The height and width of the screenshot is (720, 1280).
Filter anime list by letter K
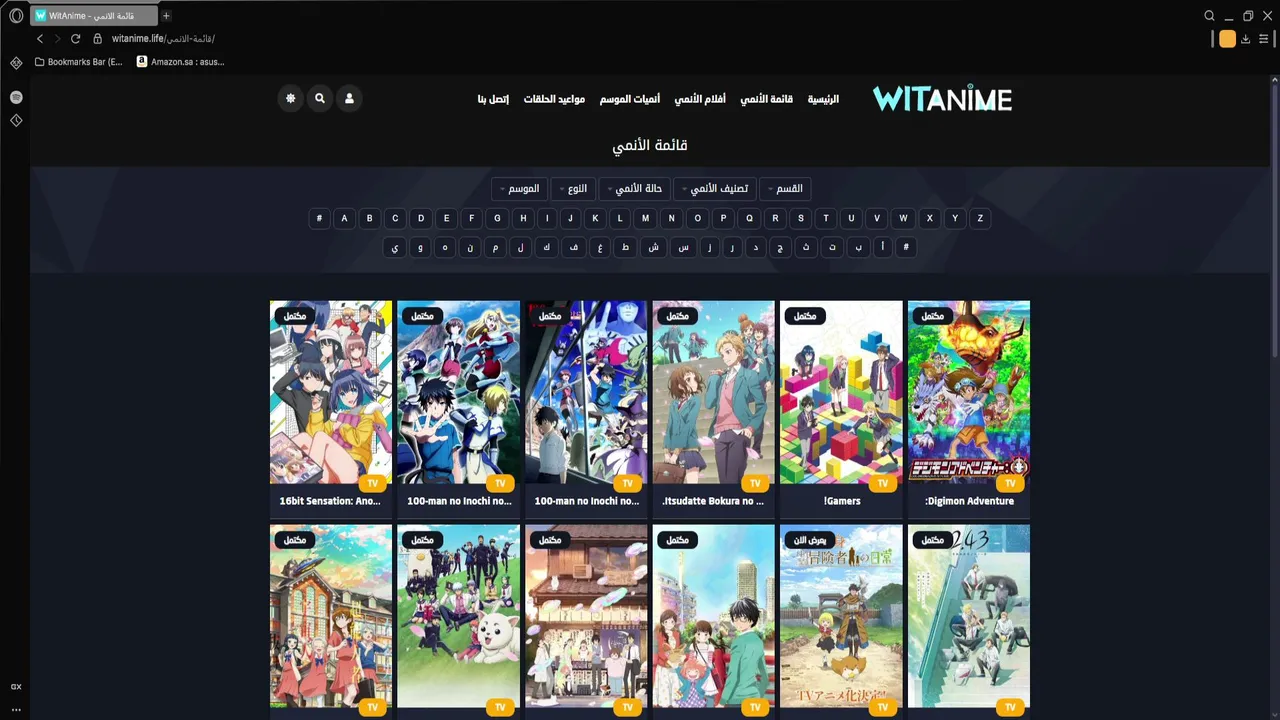click(595, 218)
